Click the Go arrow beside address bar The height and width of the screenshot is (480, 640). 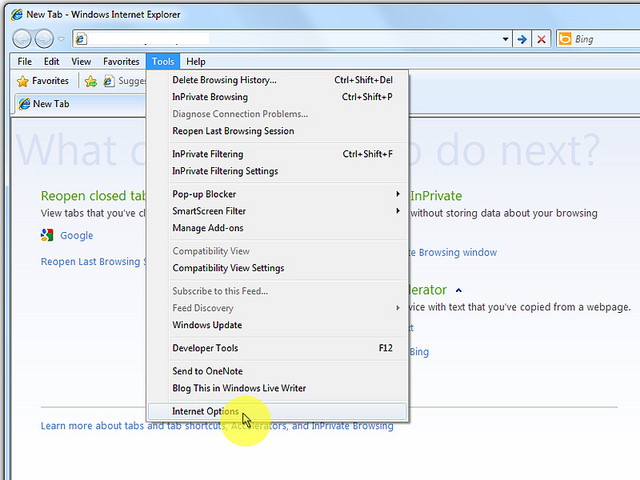522,39
